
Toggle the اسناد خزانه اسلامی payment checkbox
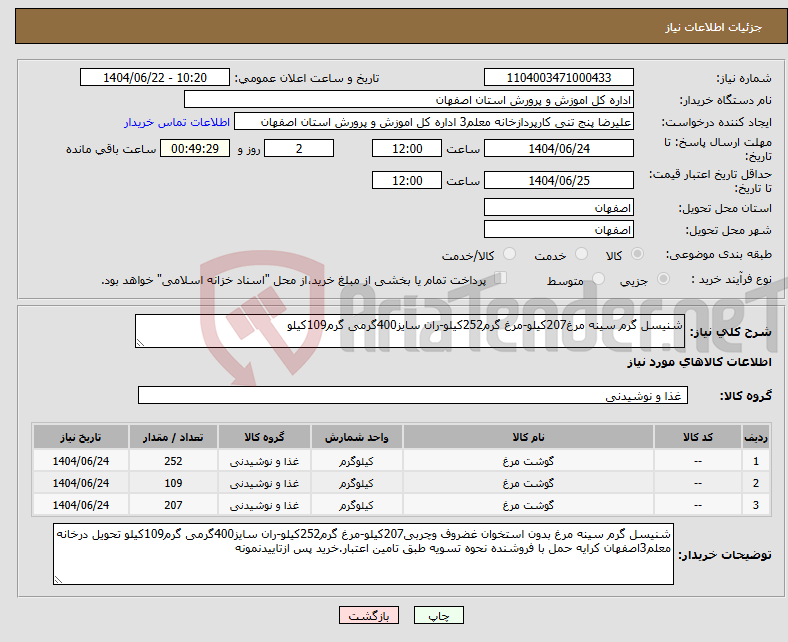[x=501, y=278]
